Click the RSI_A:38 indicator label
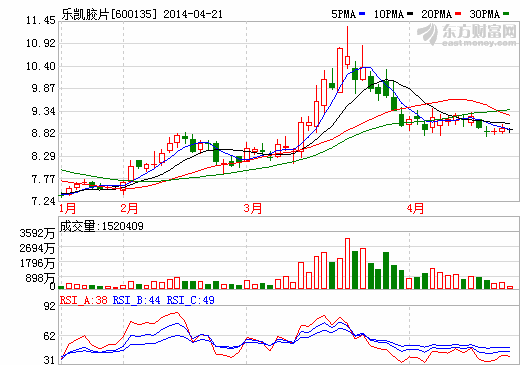The height and width of the screenshot is (365, 520). pyautogui.click(x=84, y=300)
